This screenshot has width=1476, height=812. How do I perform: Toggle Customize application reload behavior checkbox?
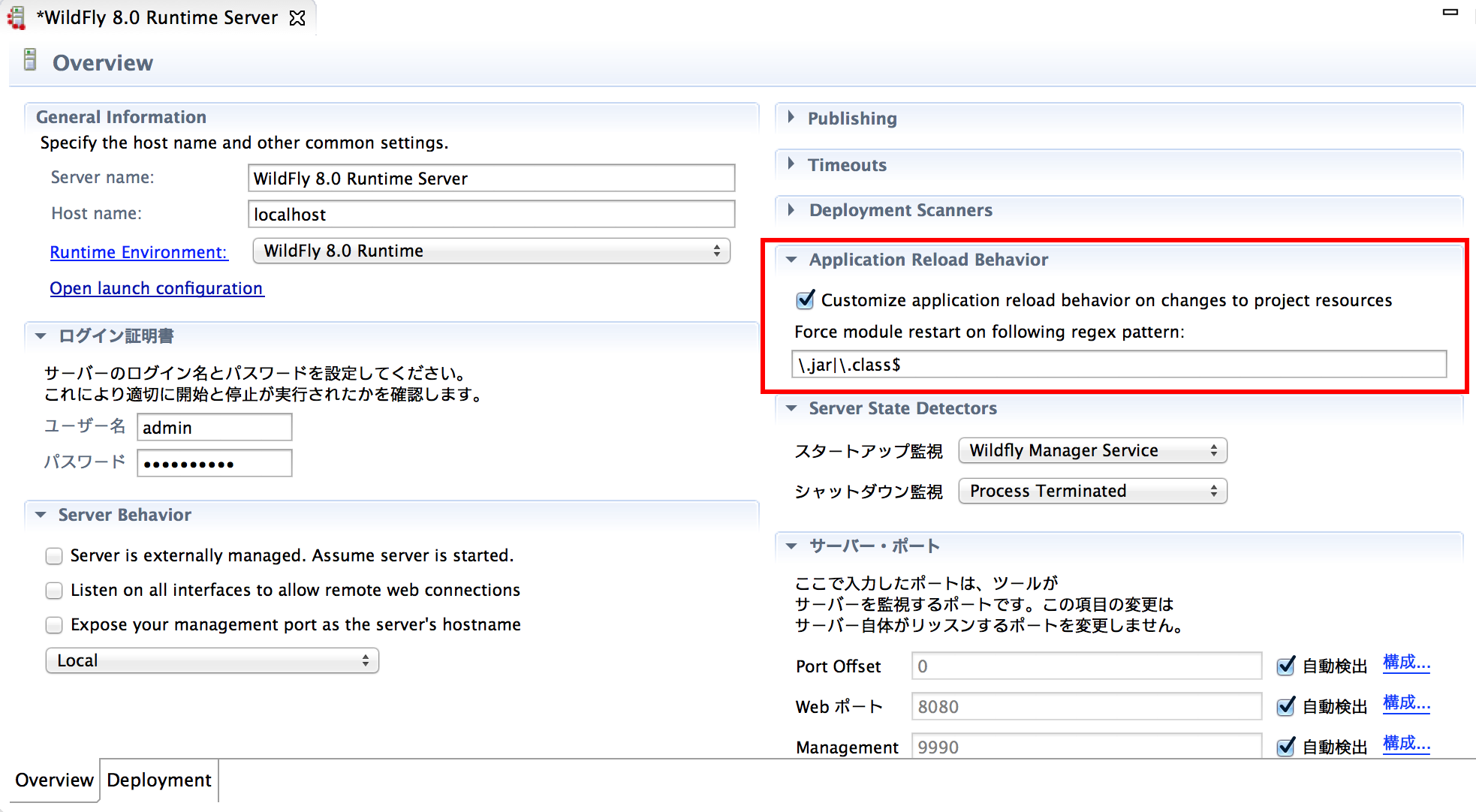pyautogui.click(x=806, y=300)
